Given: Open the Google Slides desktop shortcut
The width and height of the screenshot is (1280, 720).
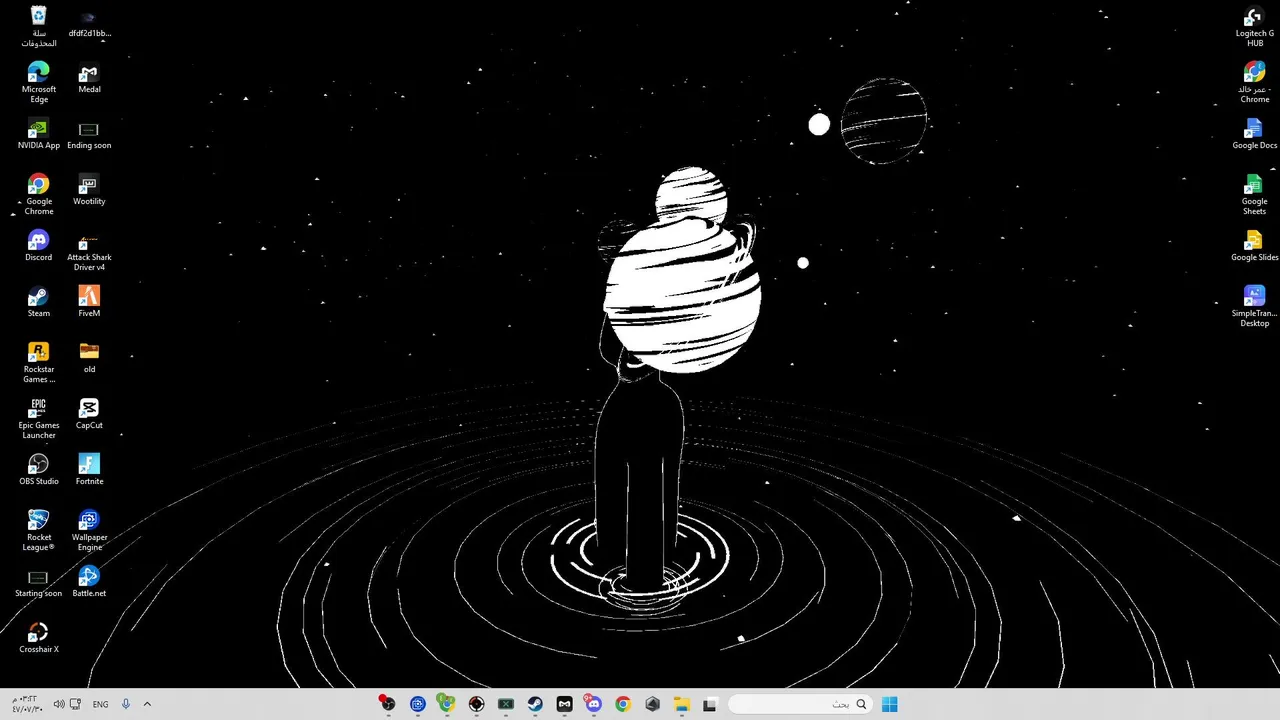Looking at the screenshot, I should 1254,247.
